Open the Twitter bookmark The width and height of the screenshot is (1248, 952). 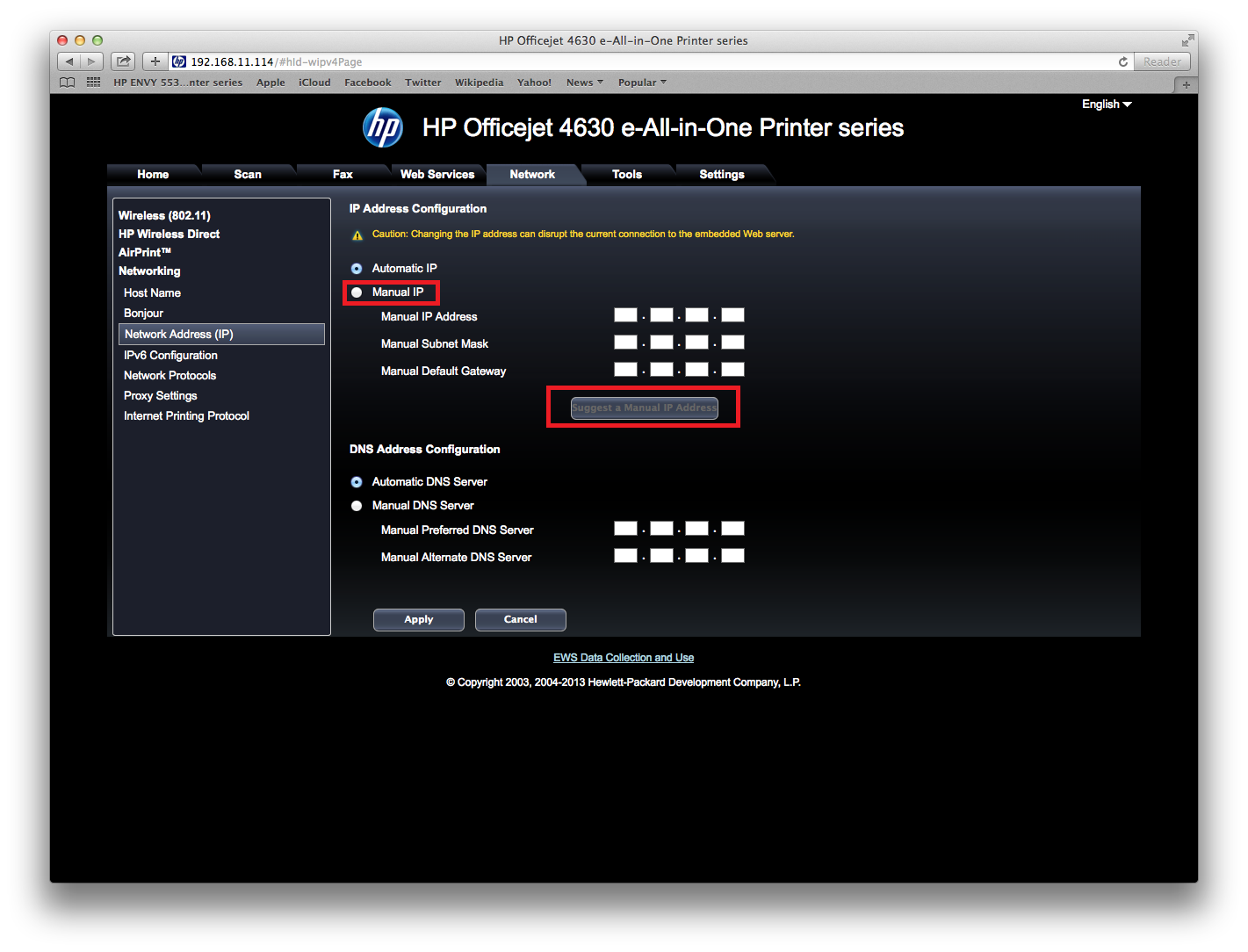point(422,83)
